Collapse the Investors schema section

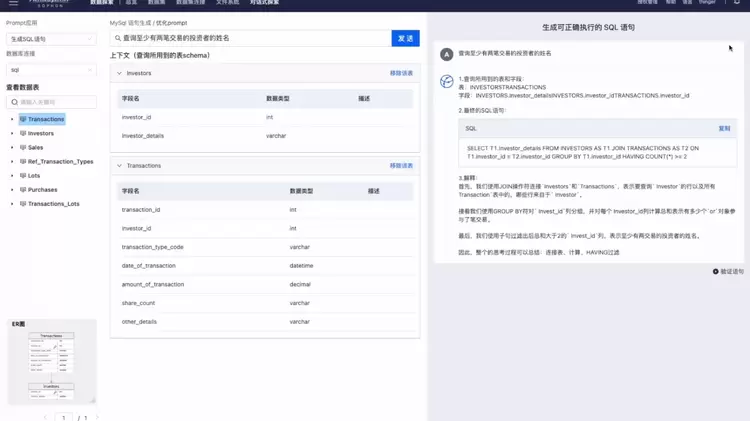tap(119, 73)
